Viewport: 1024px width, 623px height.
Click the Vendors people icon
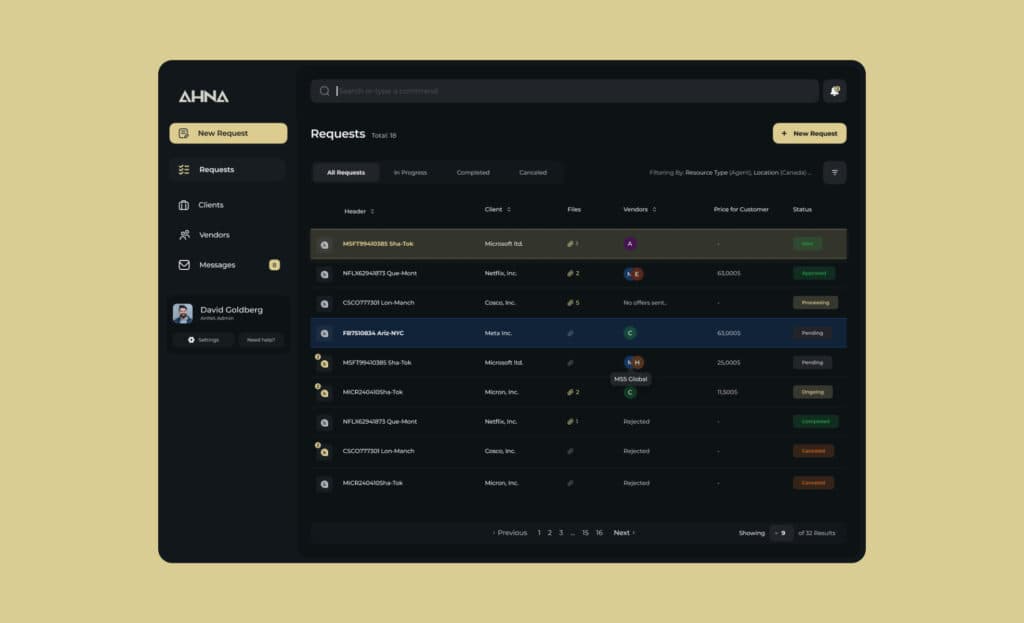point(184,235)
